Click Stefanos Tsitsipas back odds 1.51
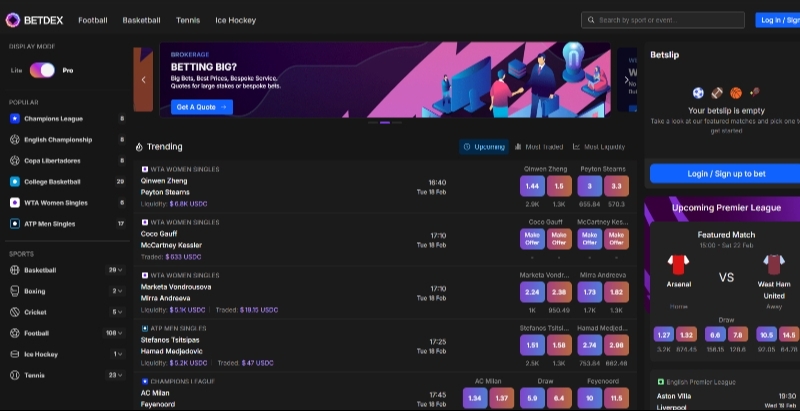The image size is (800, 411). click(x=532, y=345)
